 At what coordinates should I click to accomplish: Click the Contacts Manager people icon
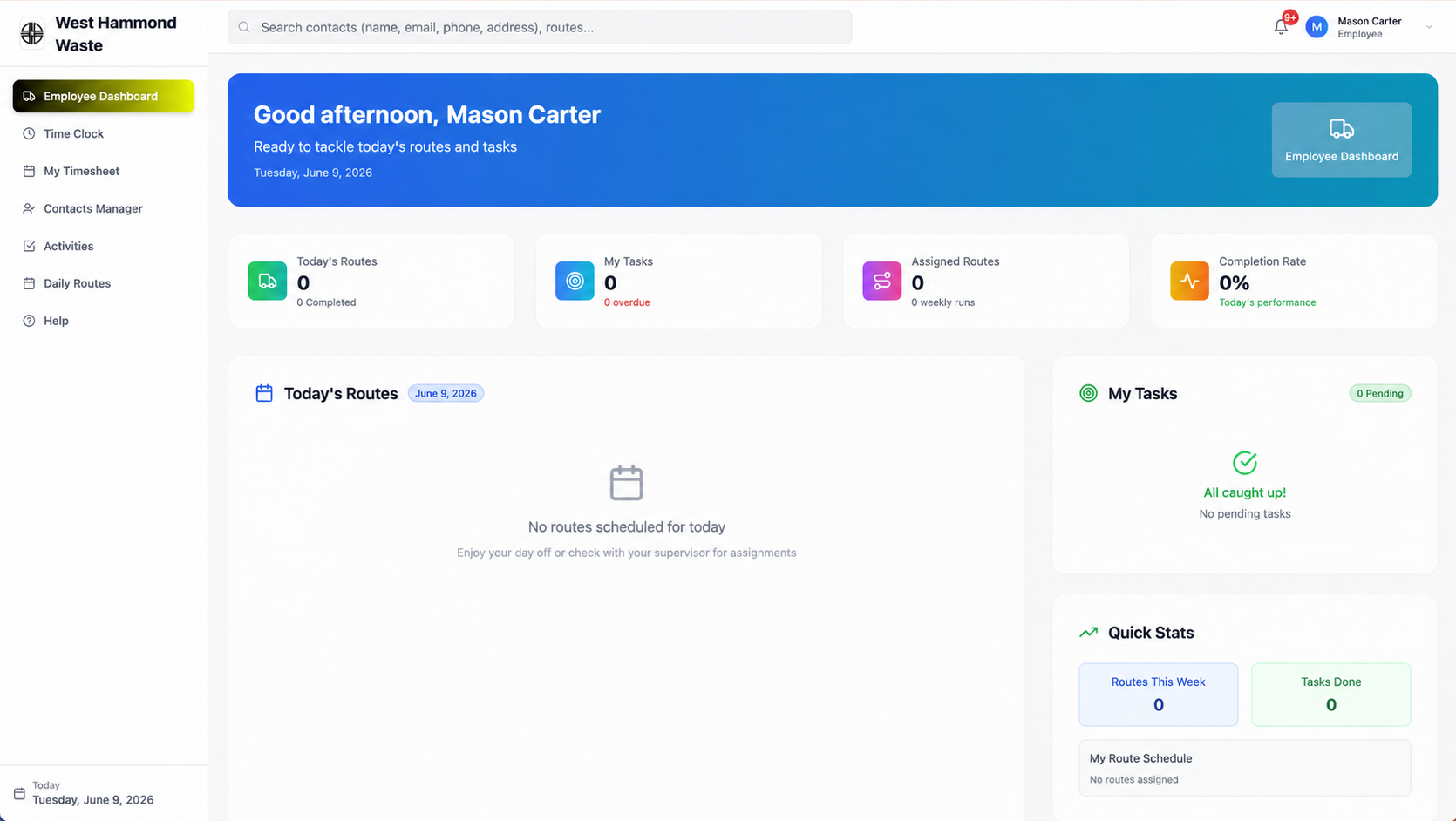(29, 208)
